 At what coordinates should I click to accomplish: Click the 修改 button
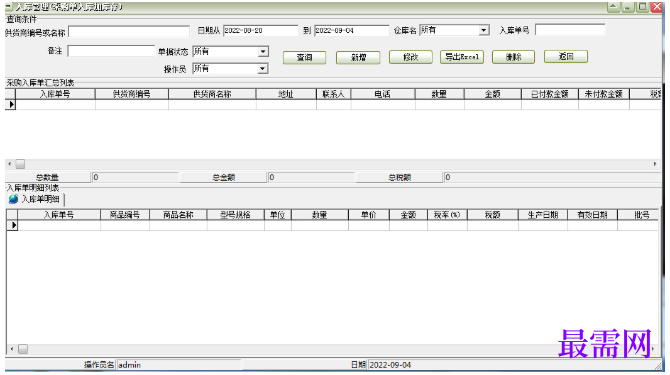click(x=411, y=57)
